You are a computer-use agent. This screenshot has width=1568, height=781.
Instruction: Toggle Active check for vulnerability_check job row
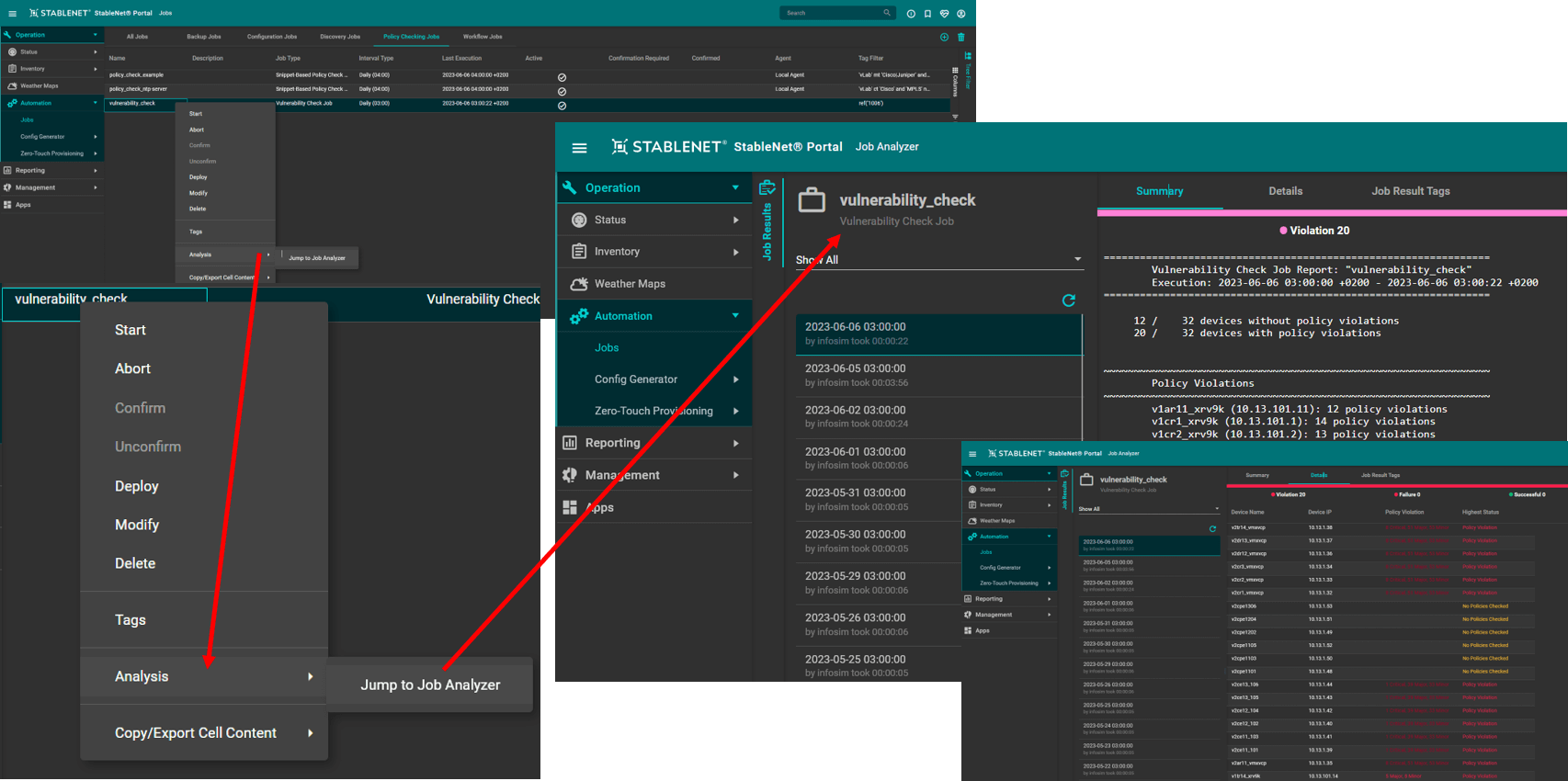point(562,106)
